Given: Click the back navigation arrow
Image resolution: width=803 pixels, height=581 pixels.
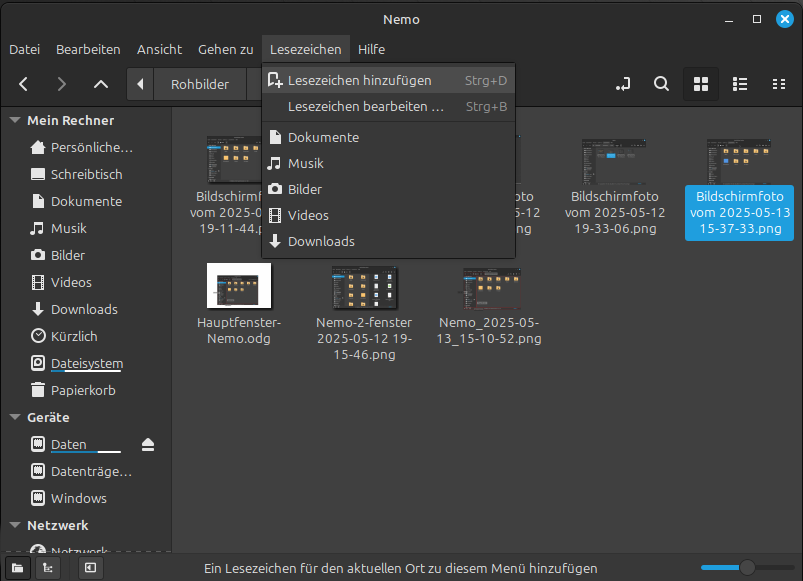Looking at the screenshot, I should 24,84.
